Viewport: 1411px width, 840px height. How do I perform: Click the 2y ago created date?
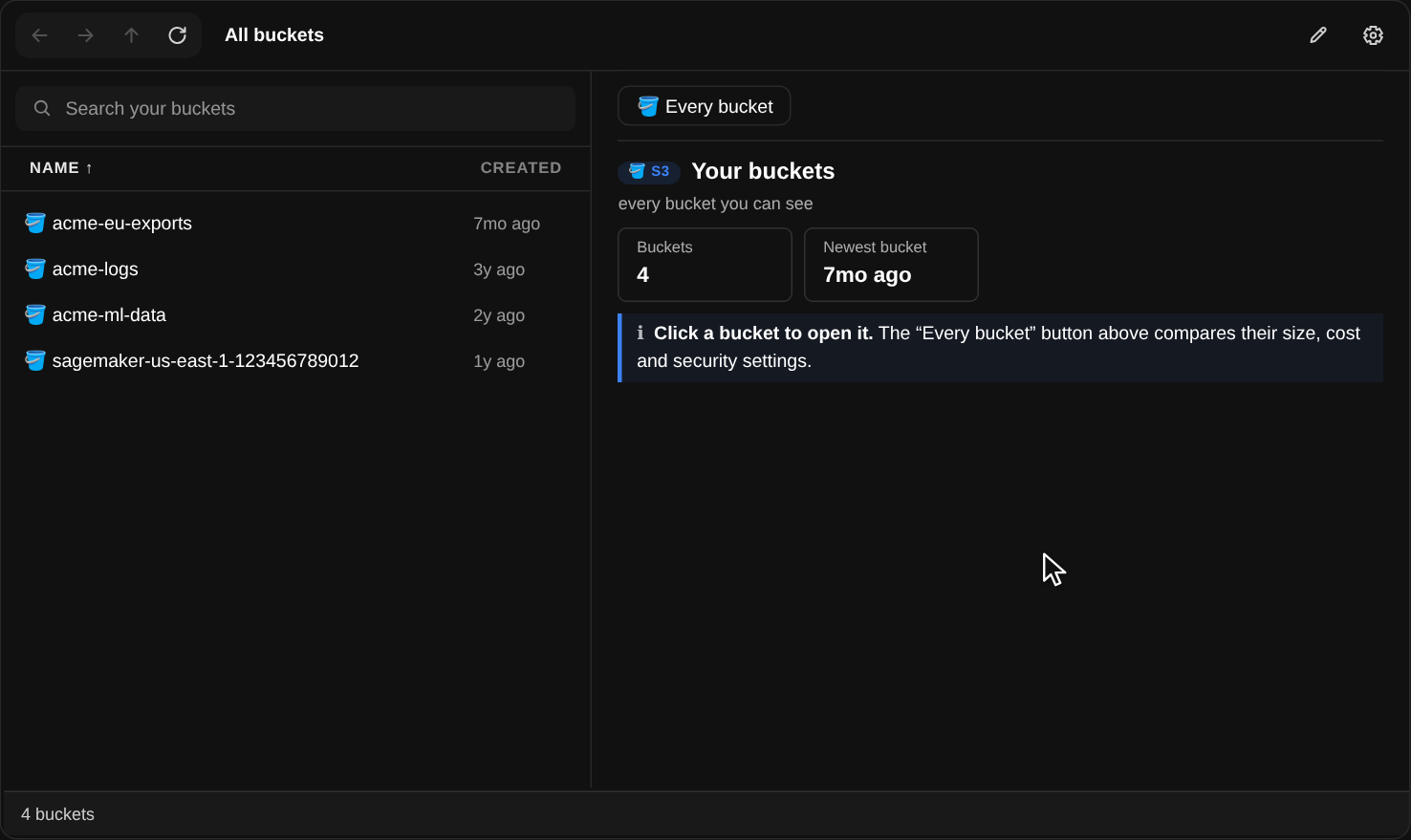point(499,315)
